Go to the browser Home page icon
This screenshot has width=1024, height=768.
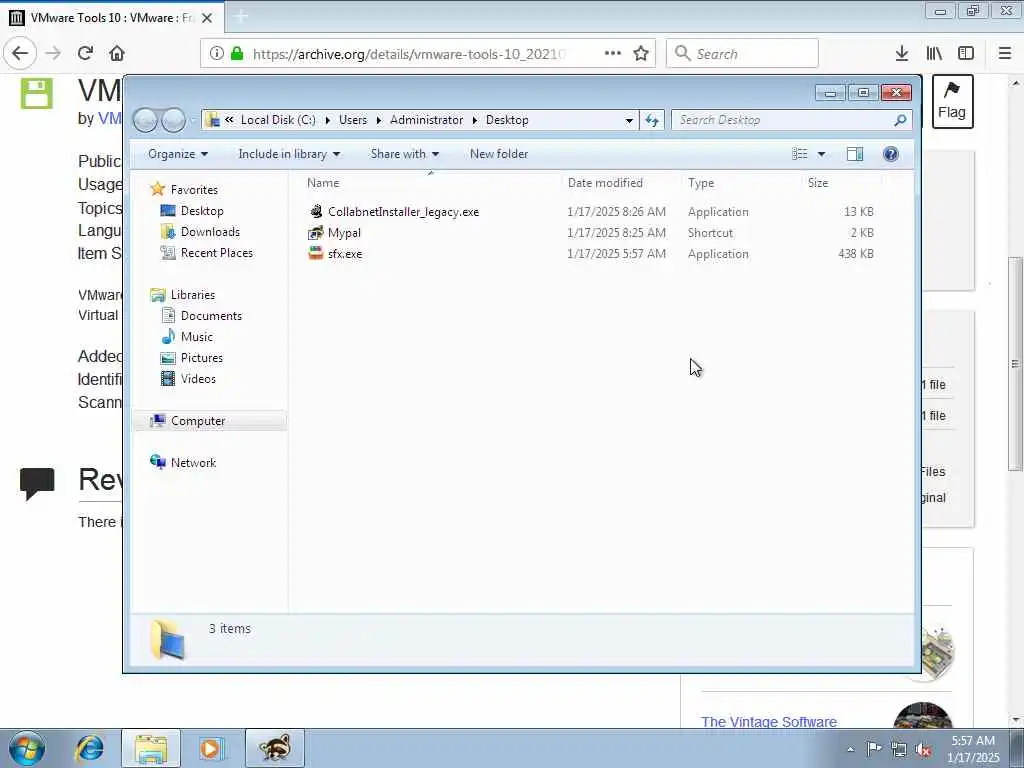(117, 54)
